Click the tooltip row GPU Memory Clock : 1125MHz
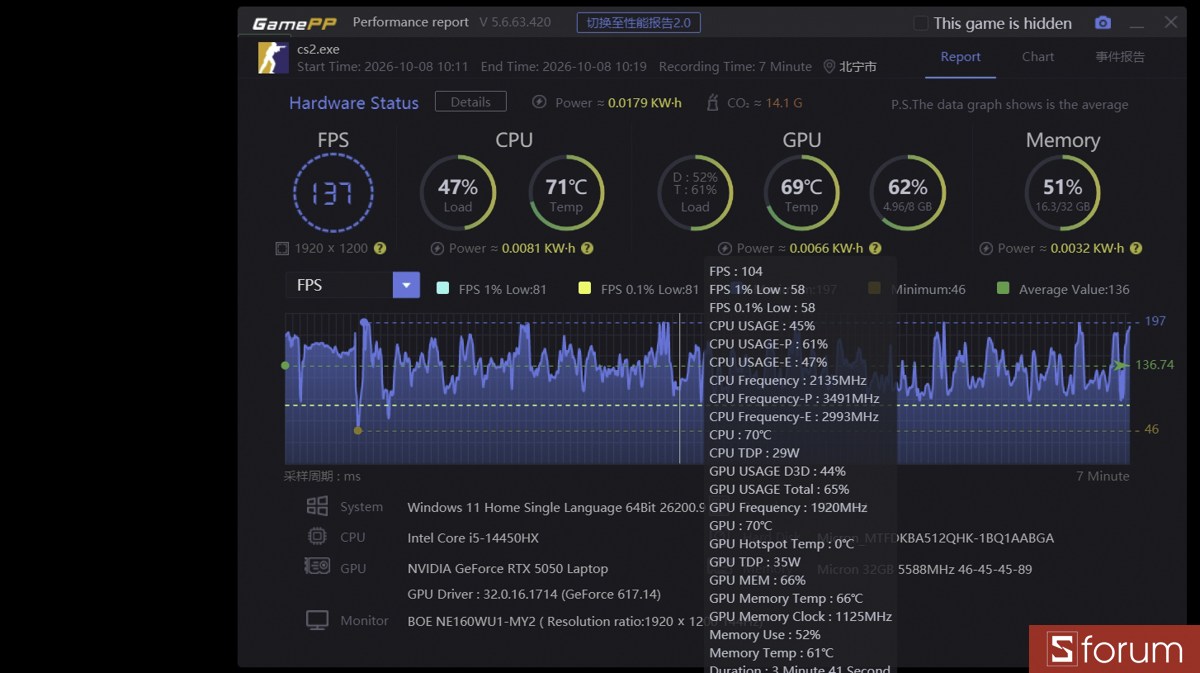Image resolution: width=1200 pixels, height=673 pixels. coord(800,616)
